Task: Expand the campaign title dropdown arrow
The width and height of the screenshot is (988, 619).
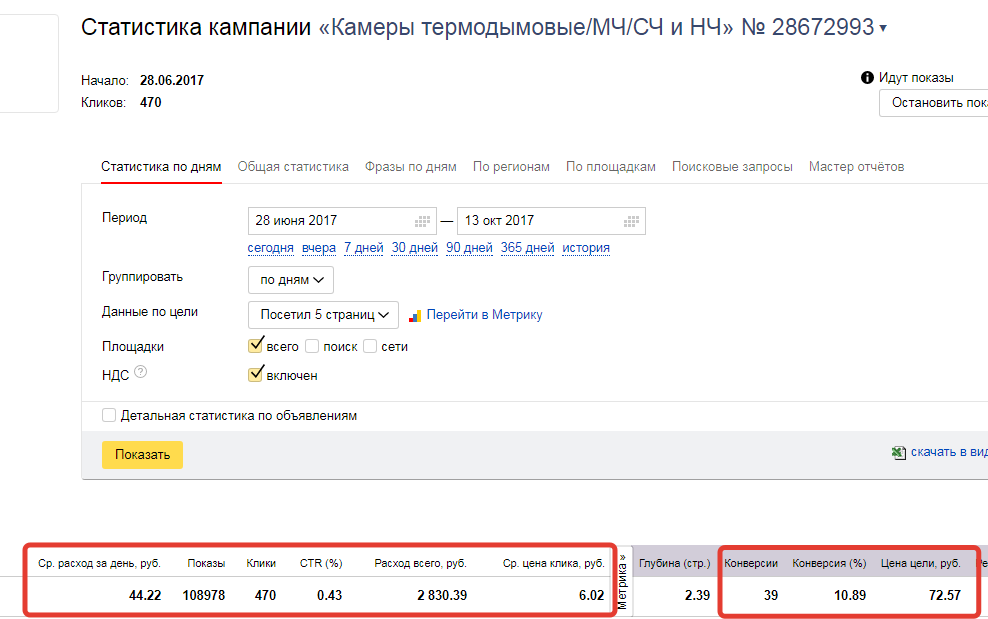Action: [x=883, y=28]
